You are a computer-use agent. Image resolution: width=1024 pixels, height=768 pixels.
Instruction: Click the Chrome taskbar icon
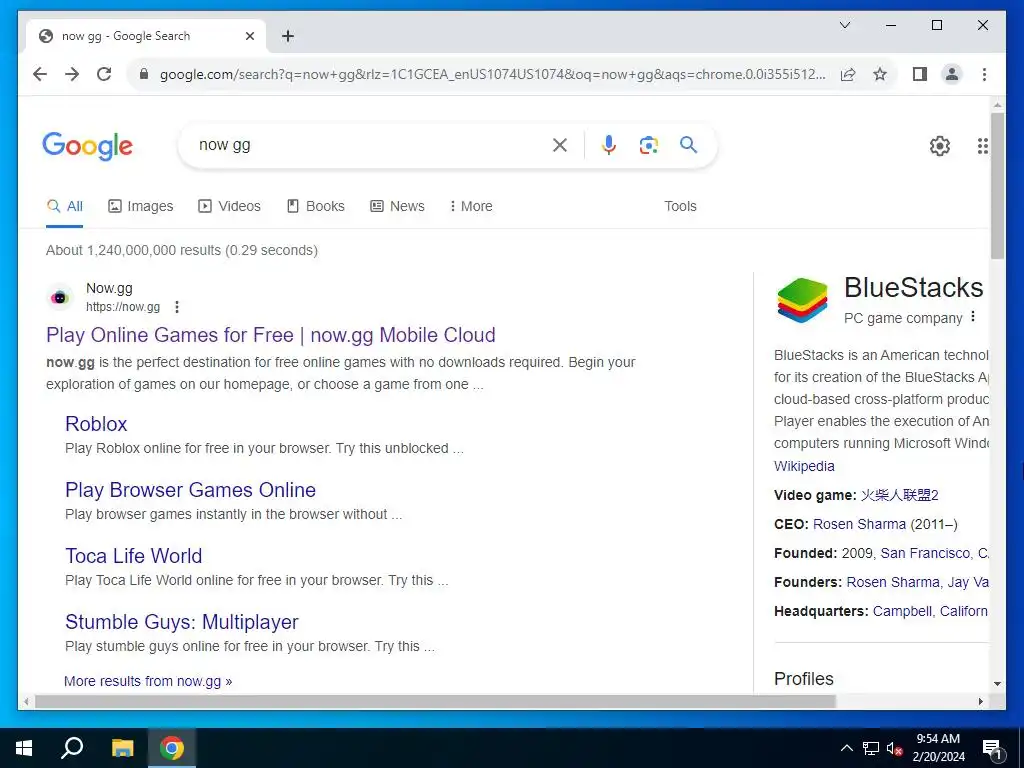coord(172,748)
